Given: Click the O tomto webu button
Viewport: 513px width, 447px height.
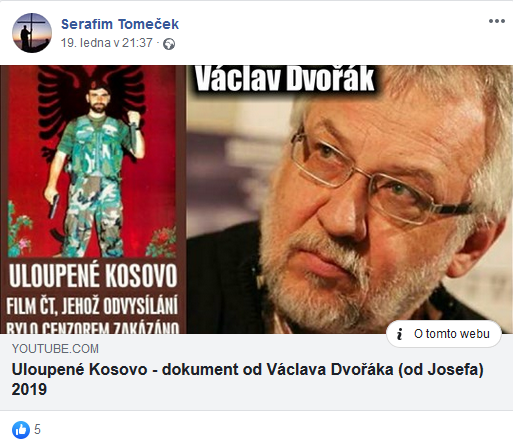Looking at the screenshot, I should (444, 334).
